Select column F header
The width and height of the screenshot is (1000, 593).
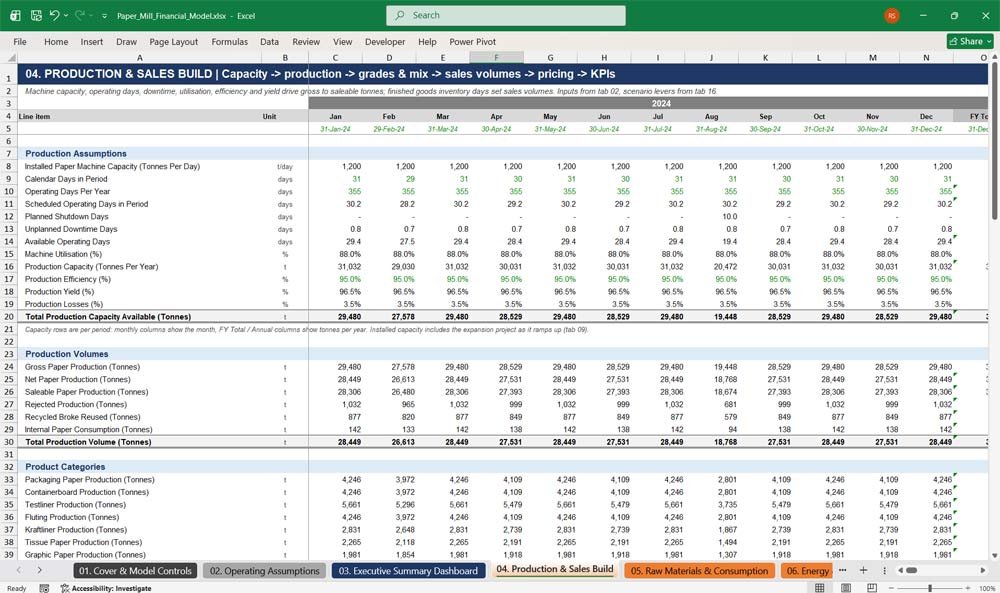click(x=496, y=57)
